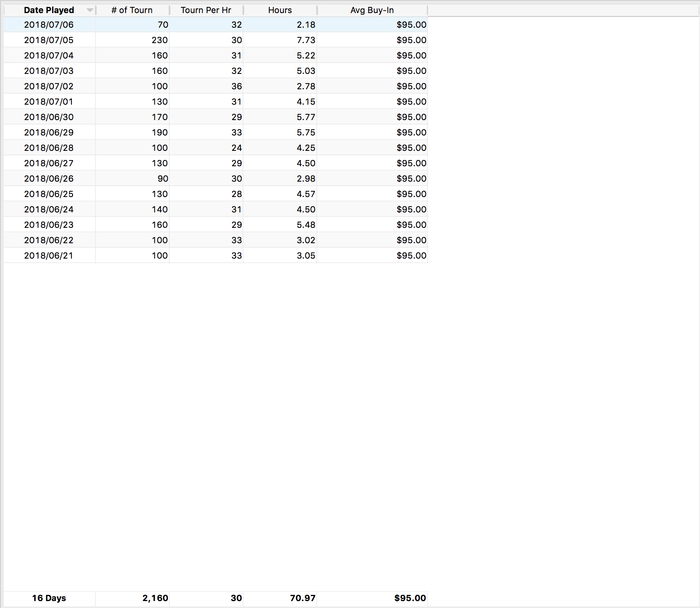
Task: Sort by the Date Played column header
Action: (x=50, y=10)
